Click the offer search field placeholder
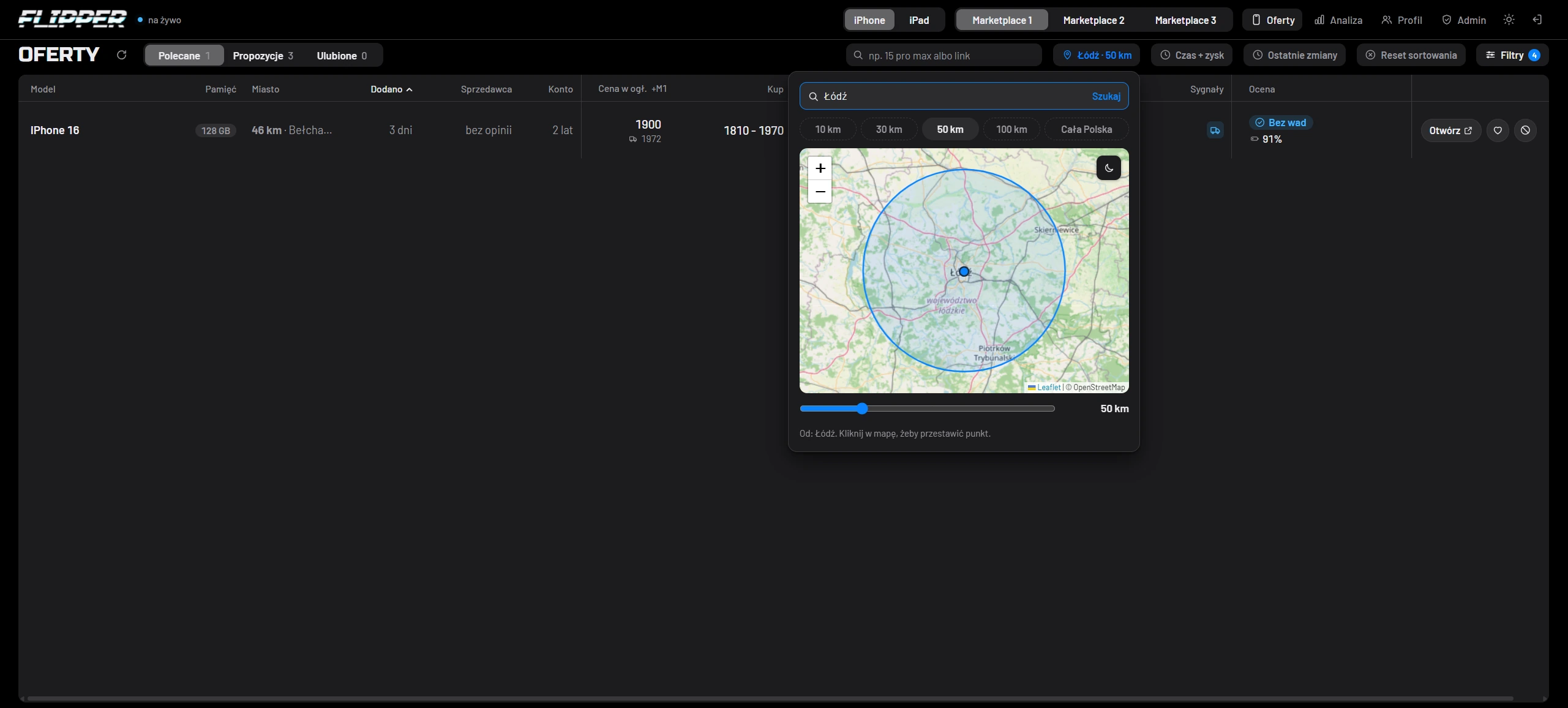Image resolution: width=1568 pixels, height=708 pixels. tap(943, 55)
